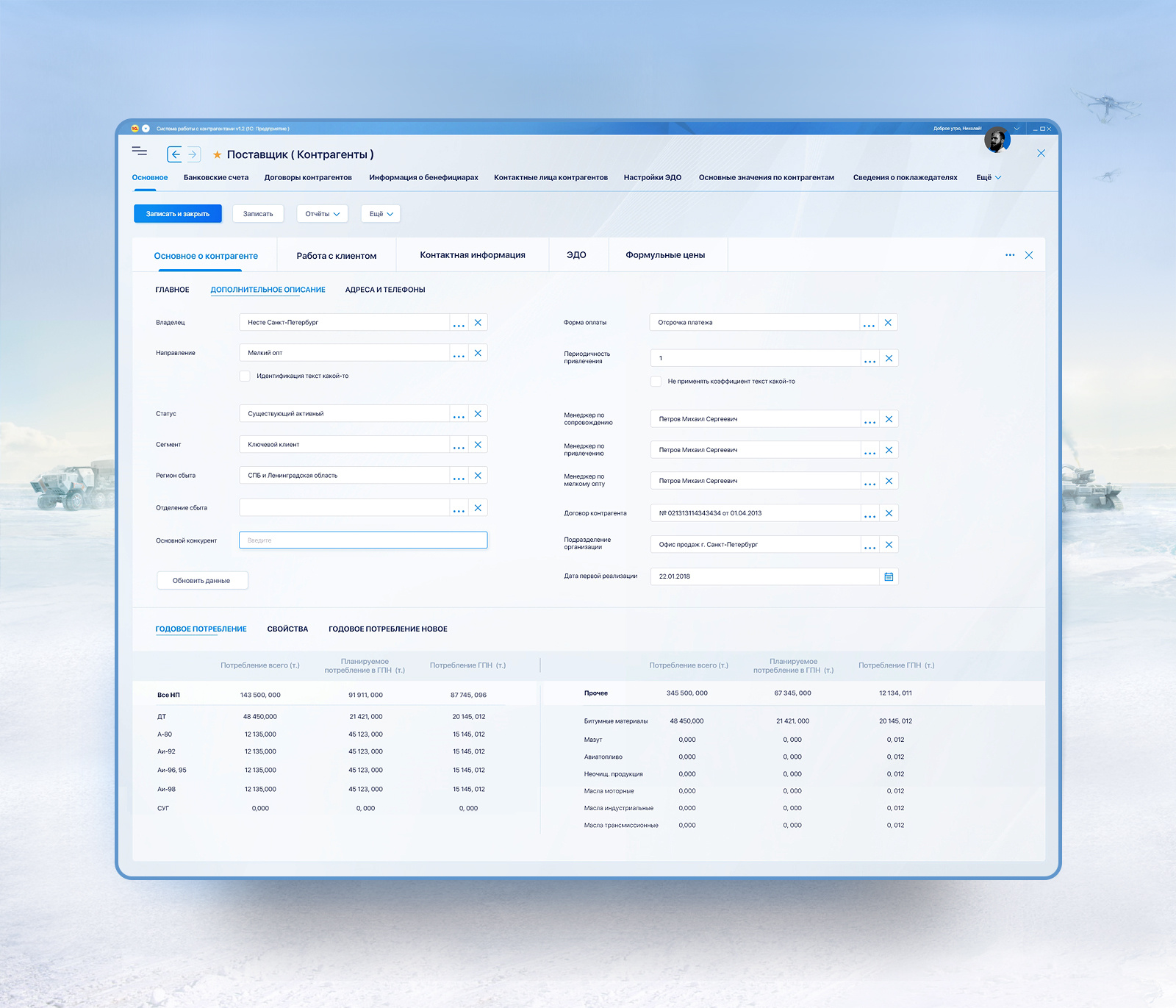Open the Периодичность привлечения selection dots

(x=870, y=360)
